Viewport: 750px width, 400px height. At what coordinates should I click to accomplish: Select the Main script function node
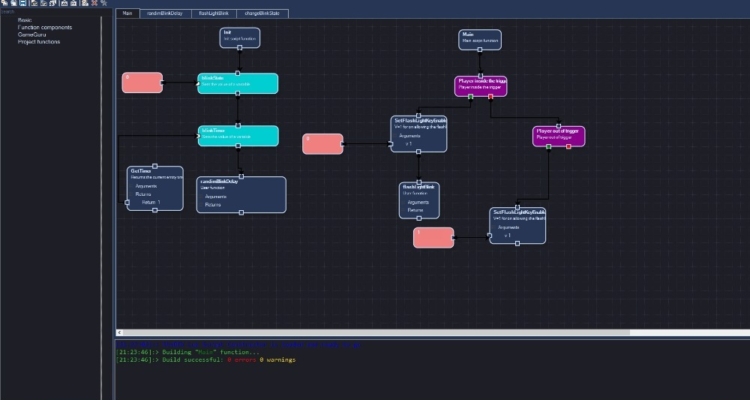480,39
